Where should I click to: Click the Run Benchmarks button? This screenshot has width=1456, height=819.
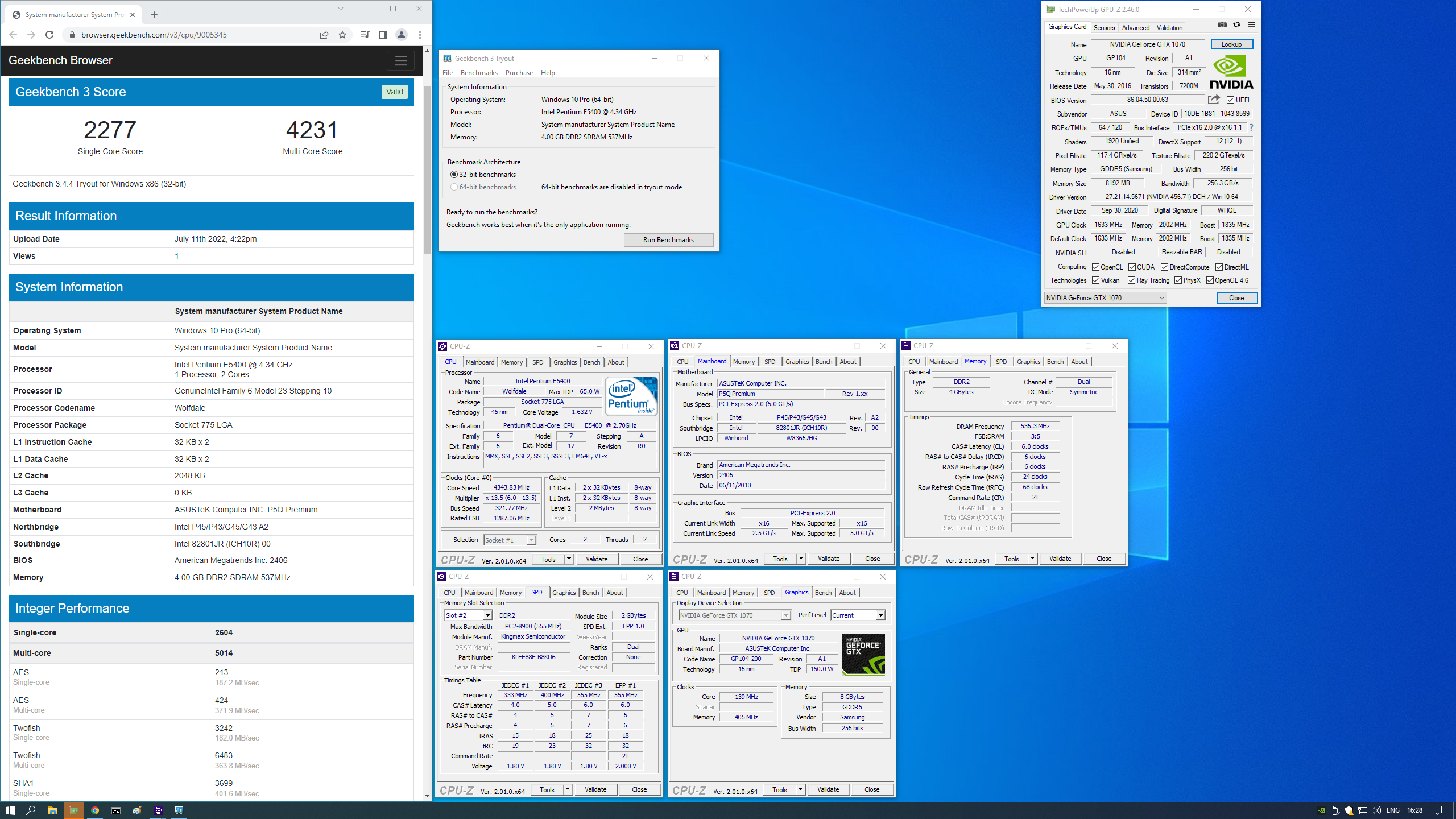(668, 240)
